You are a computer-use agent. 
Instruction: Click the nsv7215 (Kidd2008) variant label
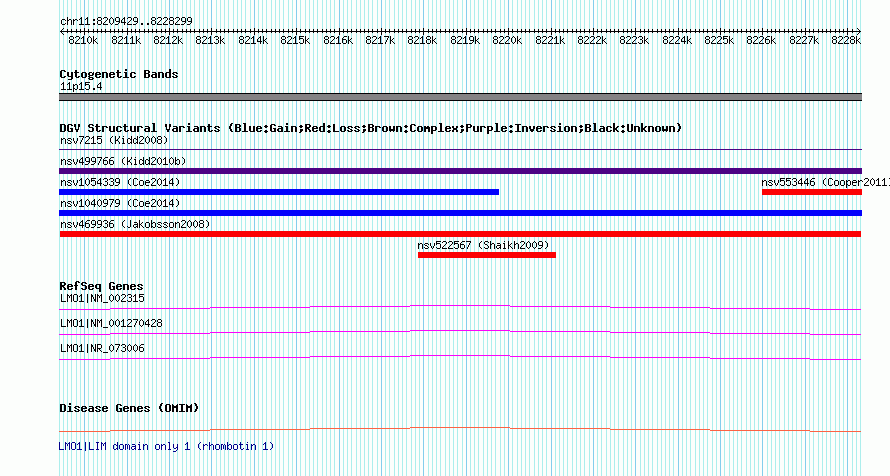(x=114, y=140)
